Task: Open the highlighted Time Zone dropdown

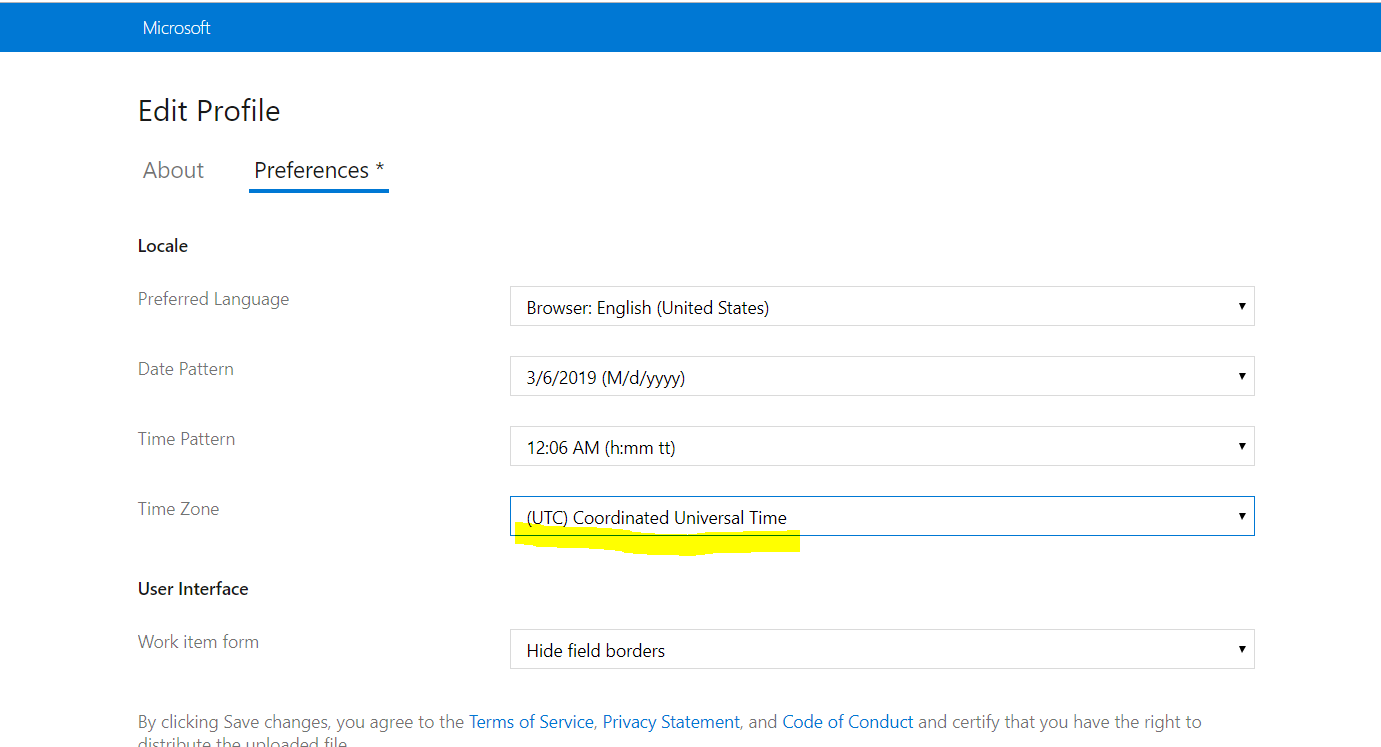Action: pos(882,516)
